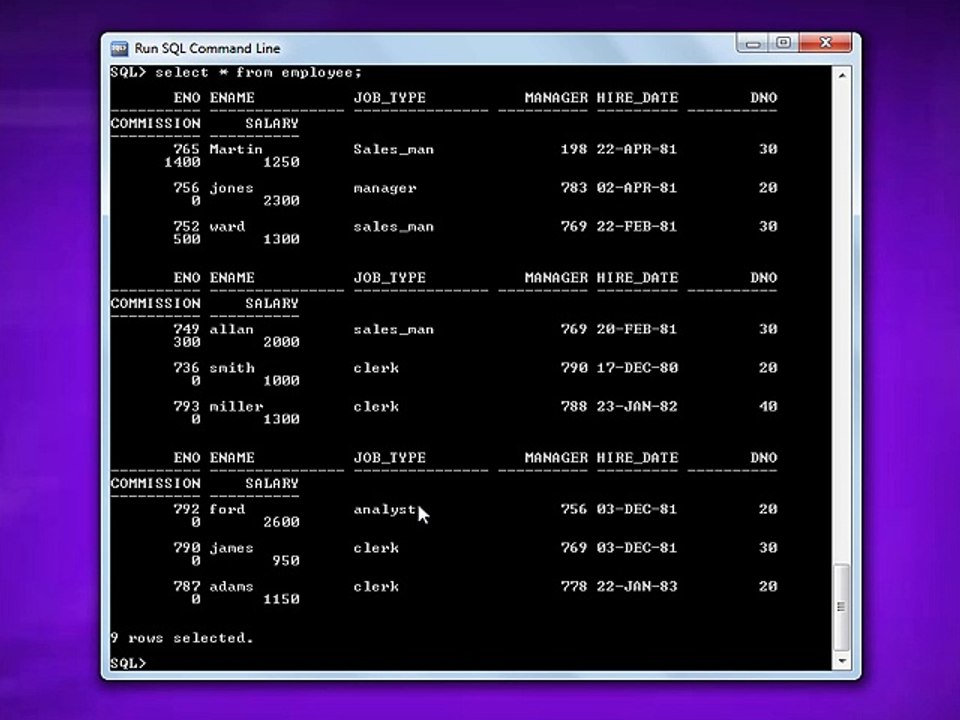Click the employee name 'ward'
Image resolution: width=960 pixels, height=720 pixels.
click(227, 227)
